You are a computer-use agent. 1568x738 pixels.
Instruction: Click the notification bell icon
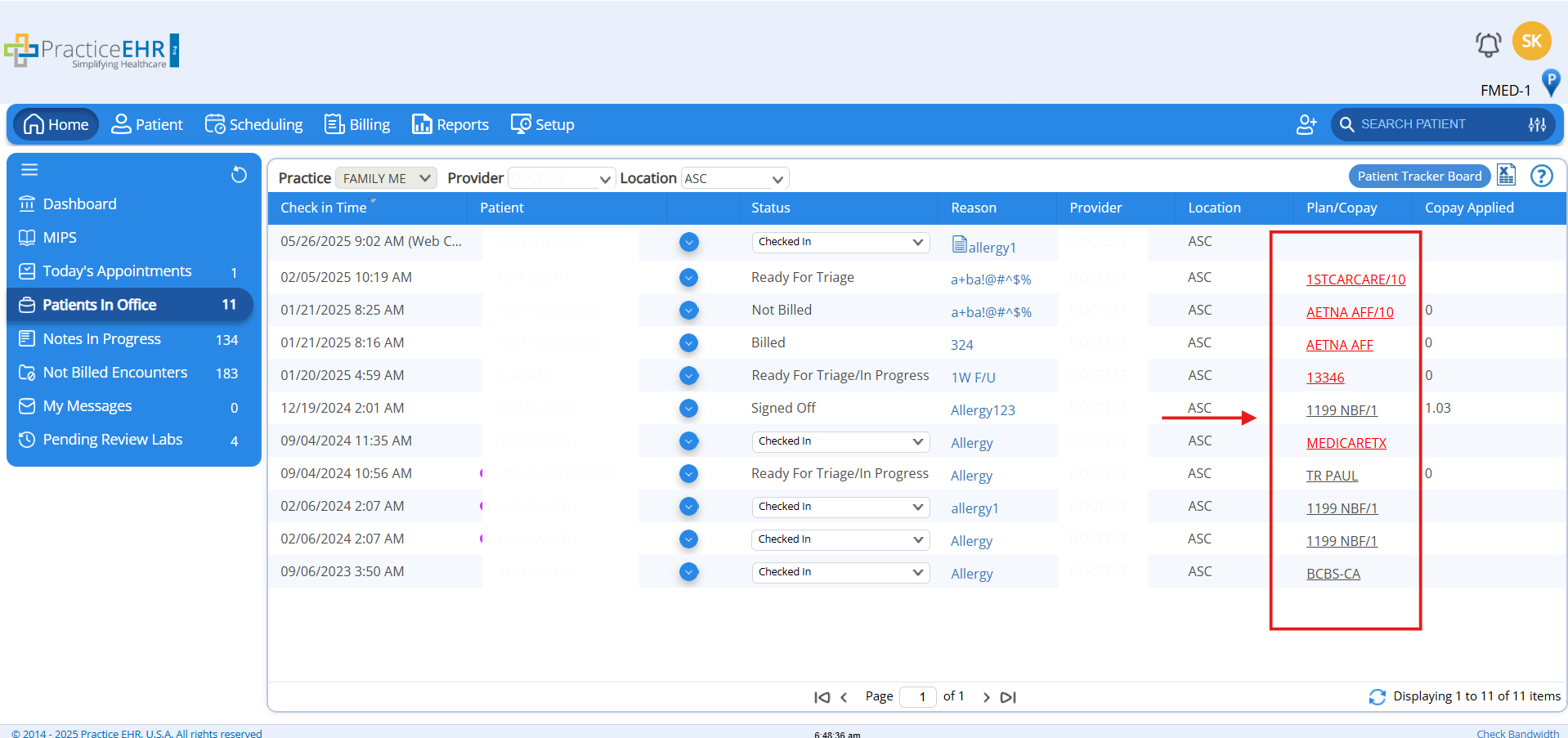1488,44
